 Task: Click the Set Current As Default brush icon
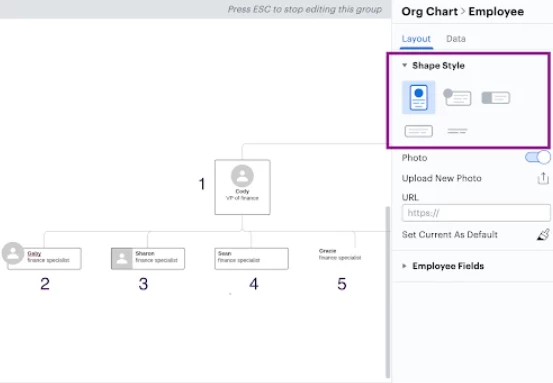point(543,235)
